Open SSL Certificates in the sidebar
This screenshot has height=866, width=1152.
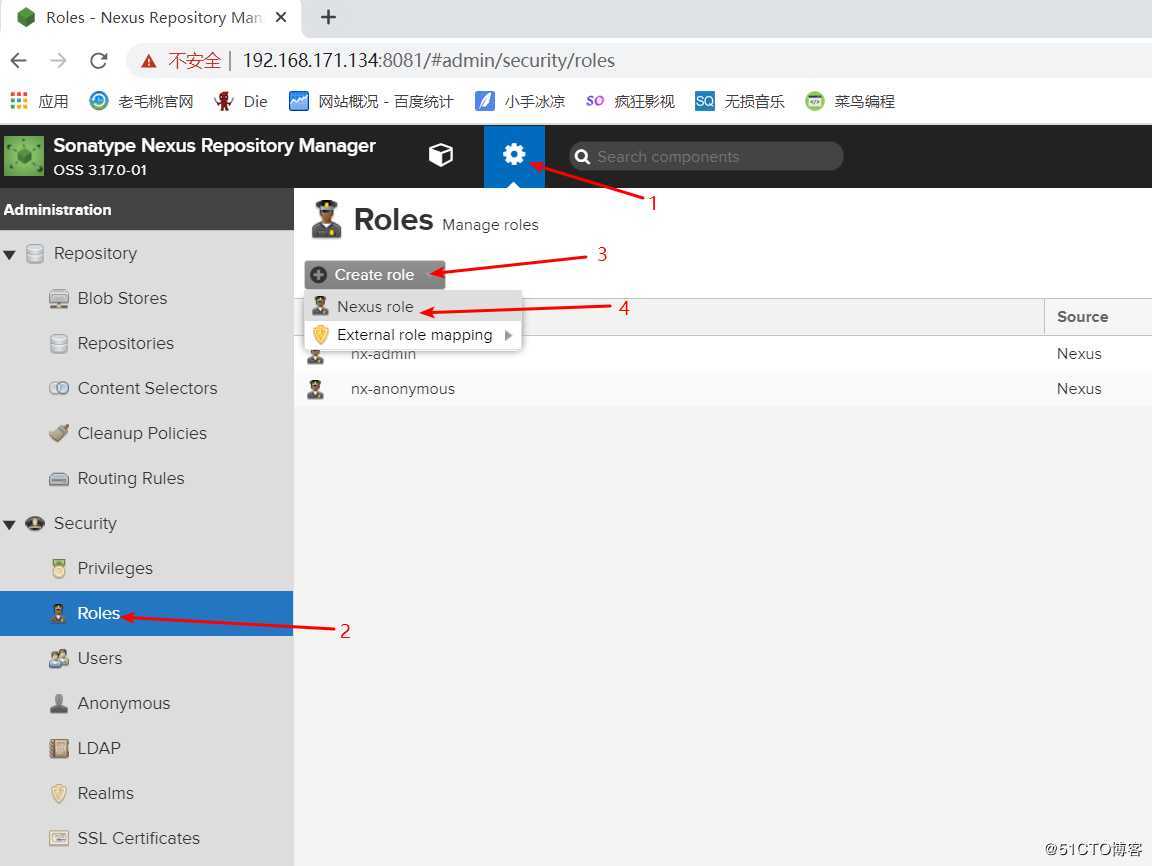[x=138, y=838]
